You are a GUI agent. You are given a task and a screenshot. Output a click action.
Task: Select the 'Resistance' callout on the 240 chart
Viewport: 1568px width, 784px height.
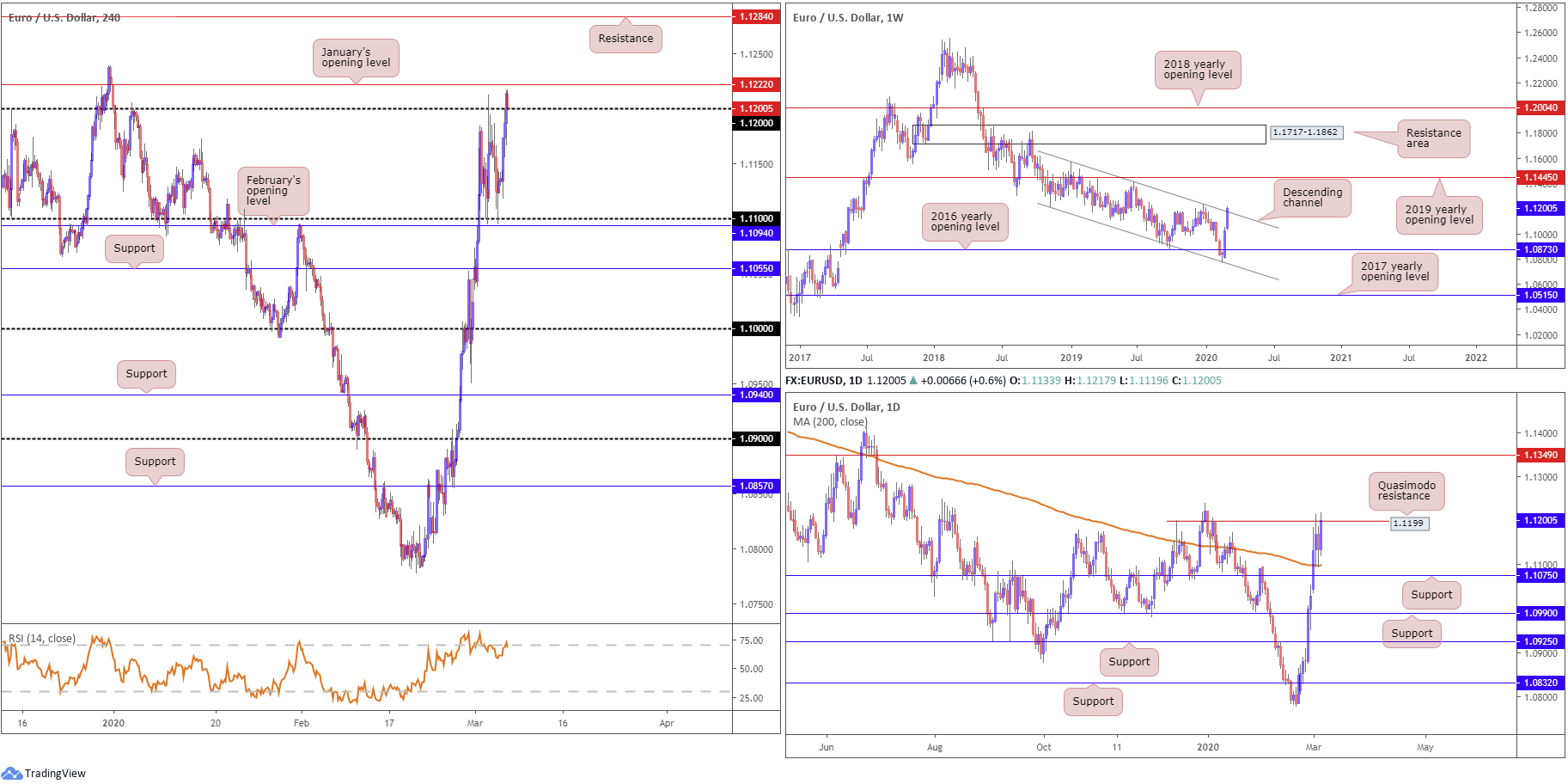pos(625,39)
